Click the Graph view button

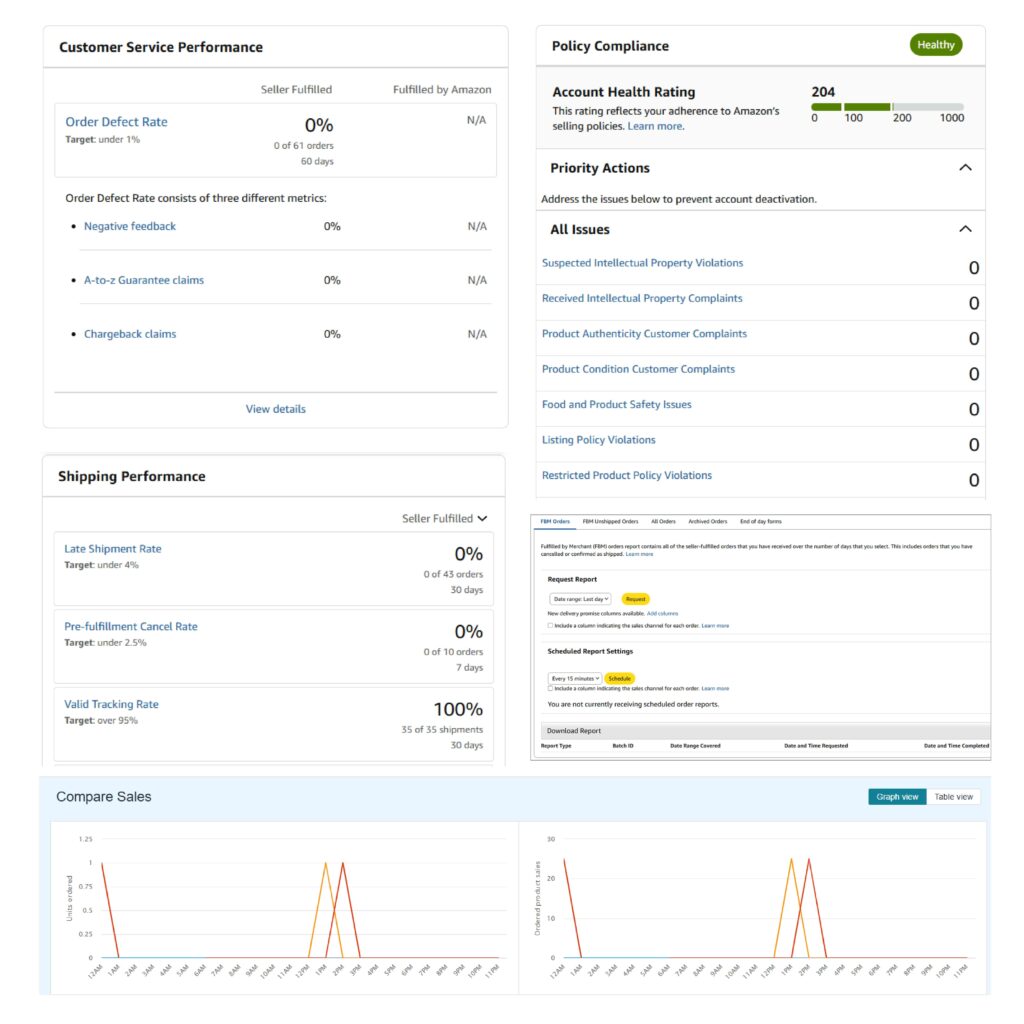(x=897, y=797)
